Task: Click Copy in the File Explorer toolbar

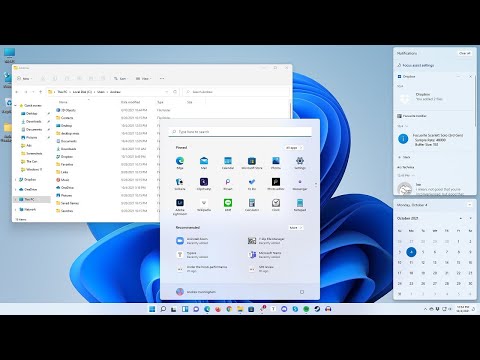Action: click(55, 79)
